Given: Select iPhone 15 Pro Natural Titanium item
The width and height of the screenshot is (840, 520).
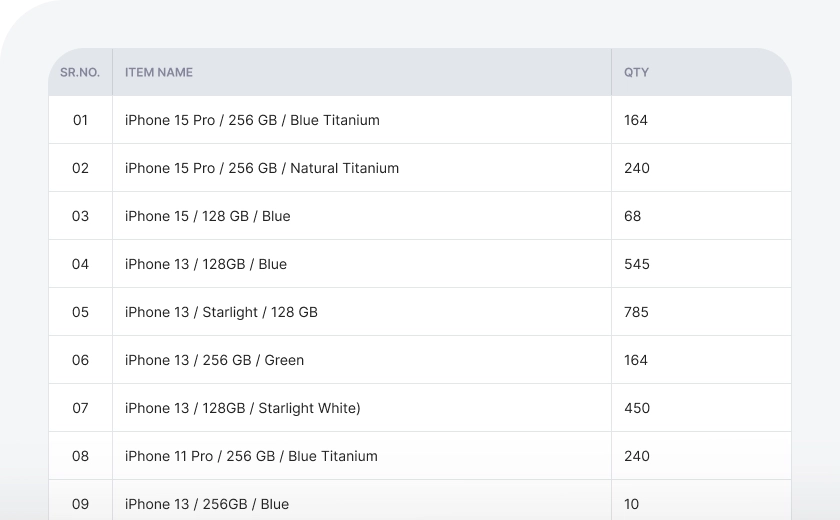Looking at the screenshot, I should pyautogui.click(x=262, y=168).
